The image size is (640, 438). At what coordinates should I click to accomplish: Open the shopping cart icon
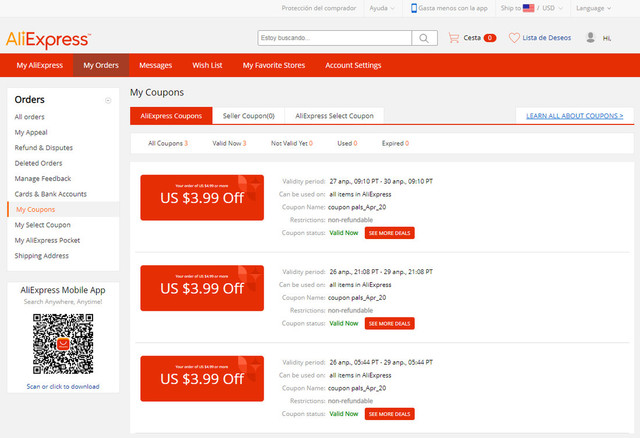coord(453,38)
